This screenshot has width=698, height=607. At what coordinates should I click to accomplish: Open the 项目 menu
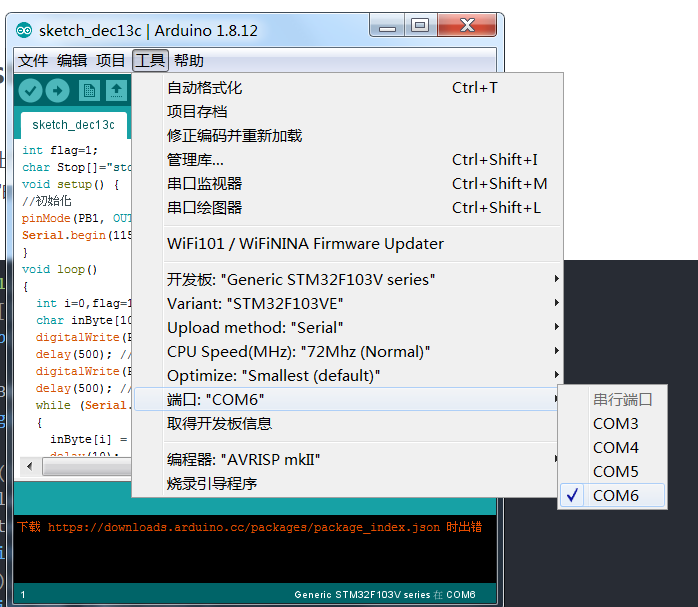coord(110,61)
